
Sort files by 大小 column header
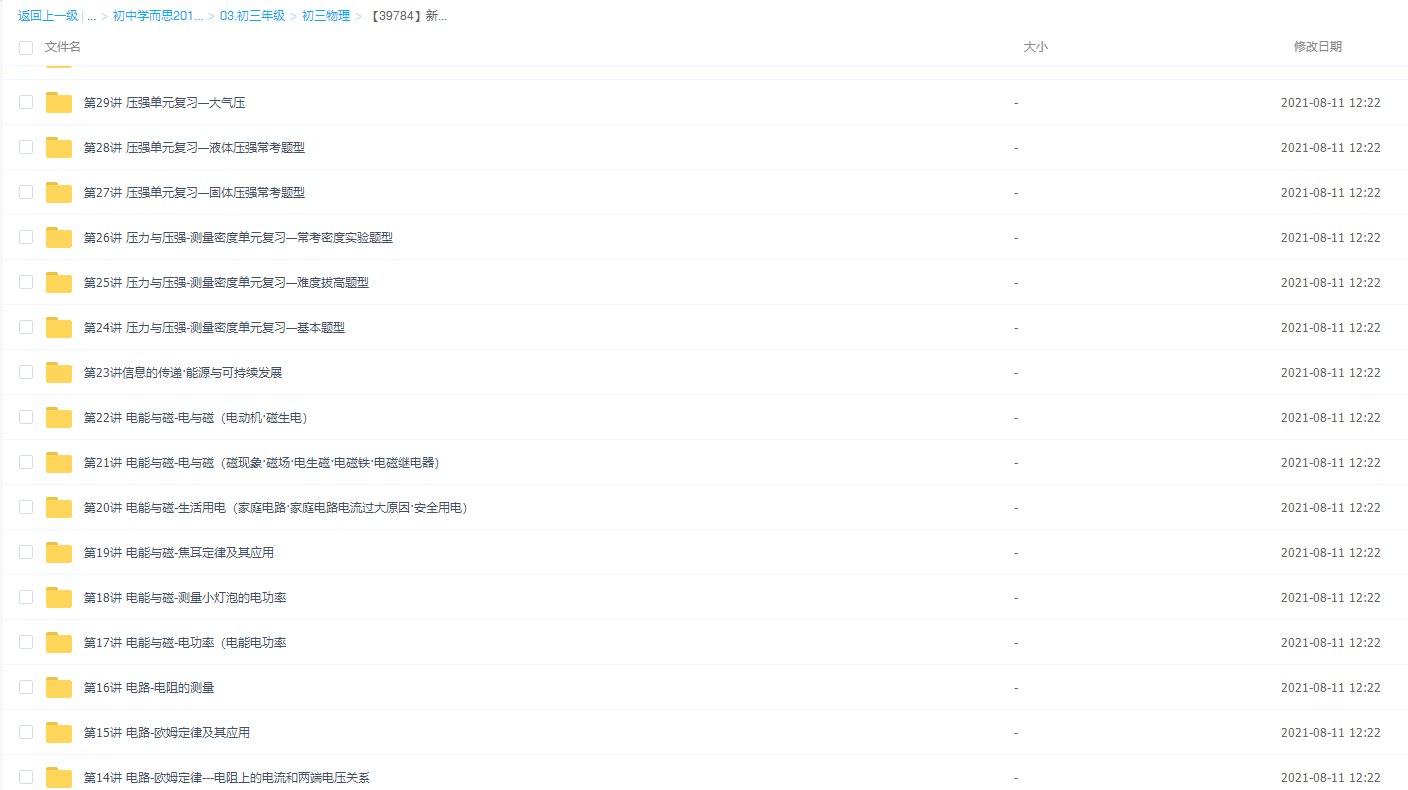(1035, 47)
